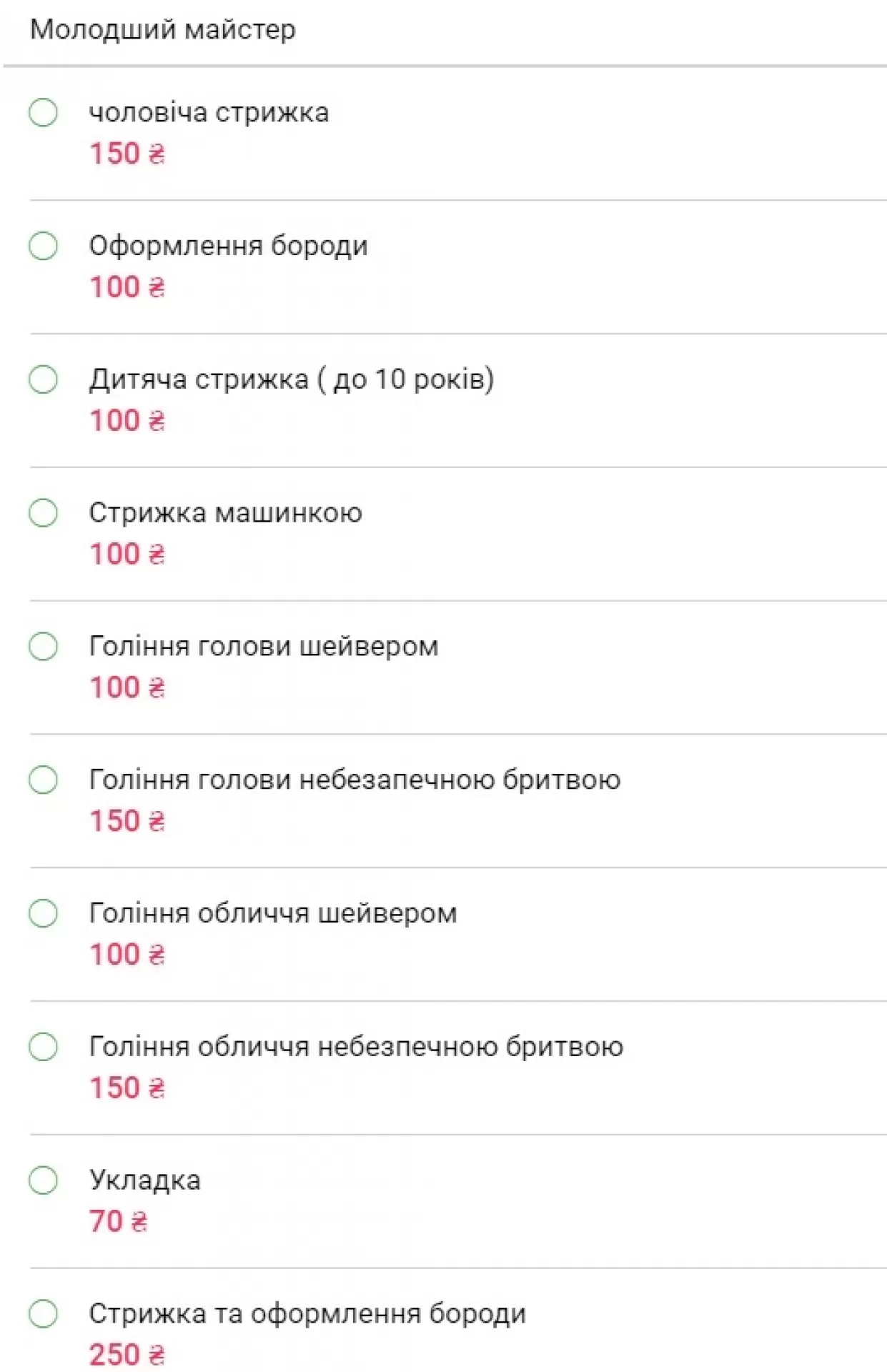The image size is (887, 1372).
Task: Click the 250 ₴ price for beard combo
Action: tap(127, 1354)
